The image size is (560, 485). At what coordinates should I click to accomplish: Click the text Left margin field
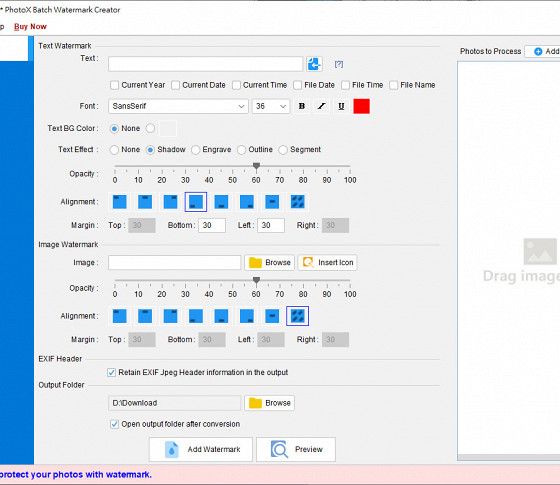[271, 225]
